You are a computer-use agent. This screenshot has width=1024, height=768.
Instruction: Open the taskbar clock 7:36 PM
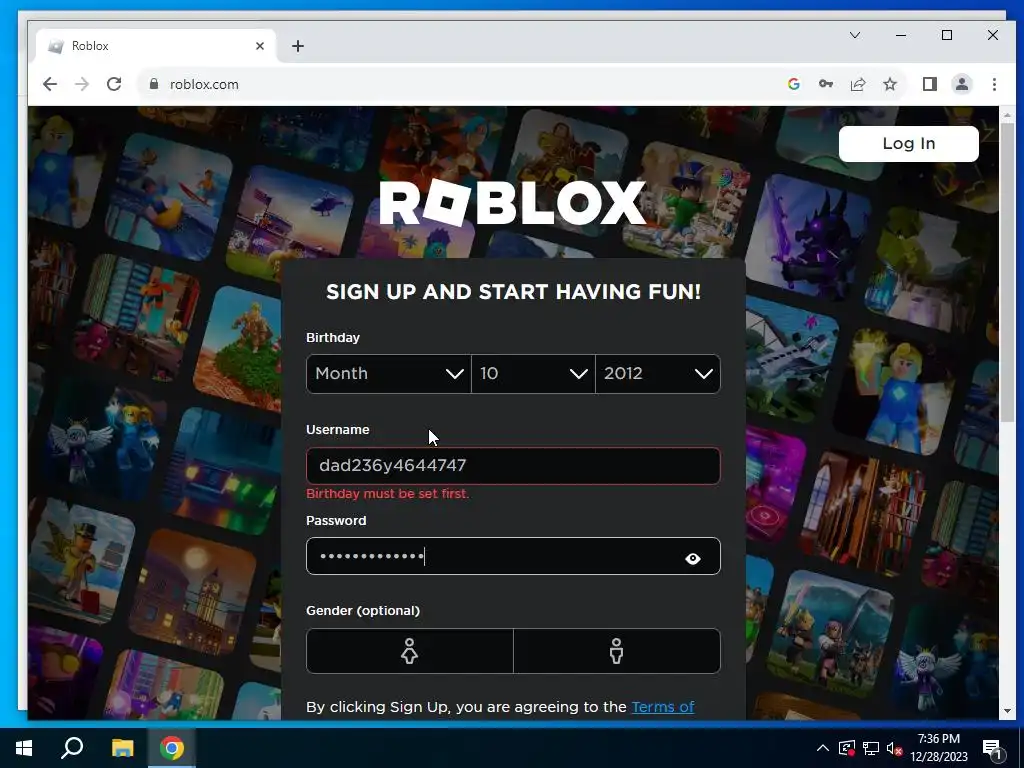coord(938,748)
